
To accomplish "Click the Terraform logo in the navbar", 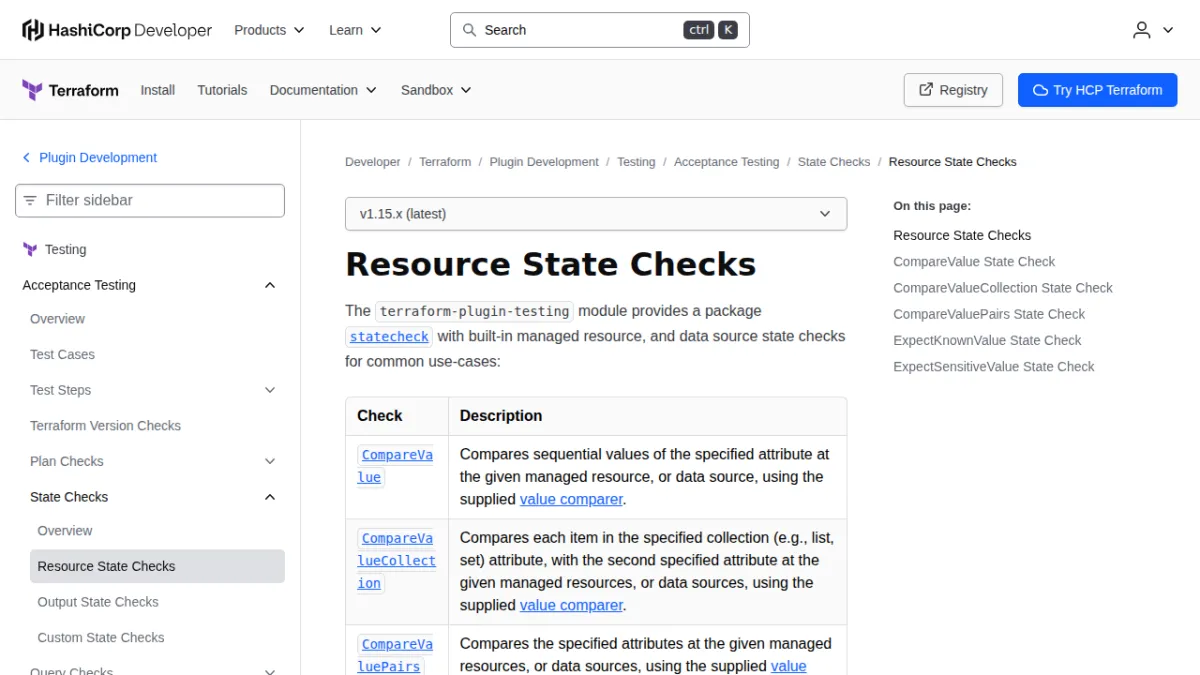I will click(70, 90).
